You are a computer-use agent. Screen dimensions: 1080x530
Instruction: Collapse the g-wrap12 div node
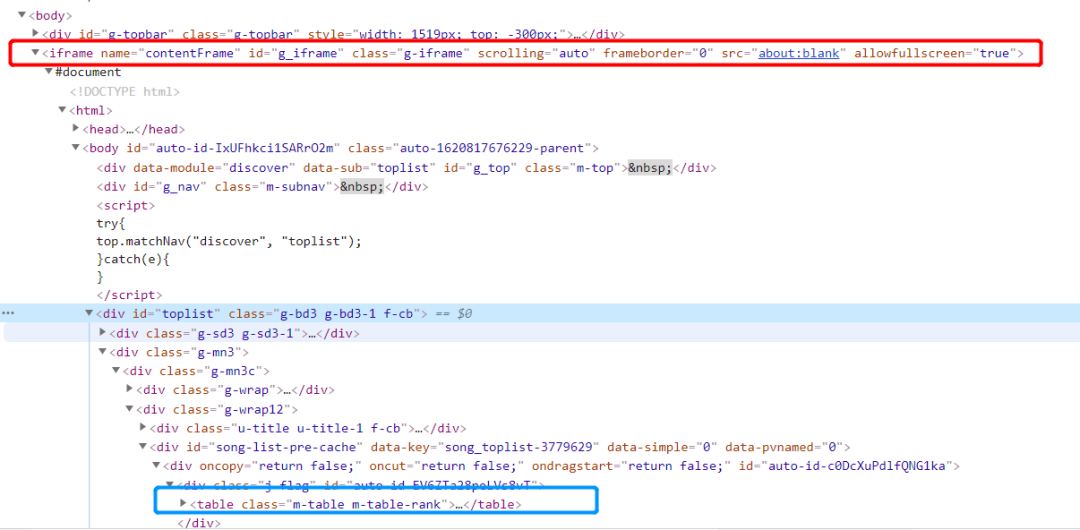tap(129, 409)
